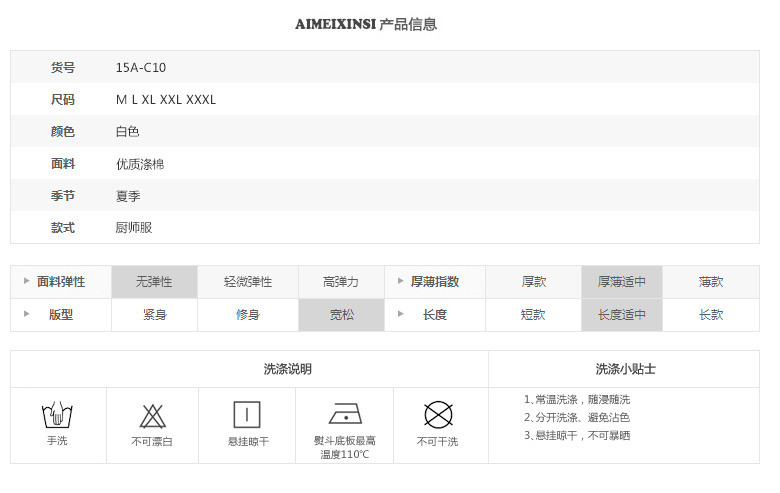
Task: Click the sizes M L XL XXL XXXL
Action: pyautogui.click(x=166, y=99)
